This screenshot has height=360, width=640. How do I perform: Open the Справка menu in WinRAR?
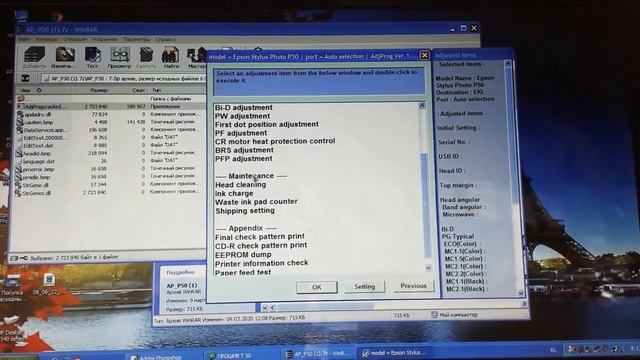tap(165, 39)
